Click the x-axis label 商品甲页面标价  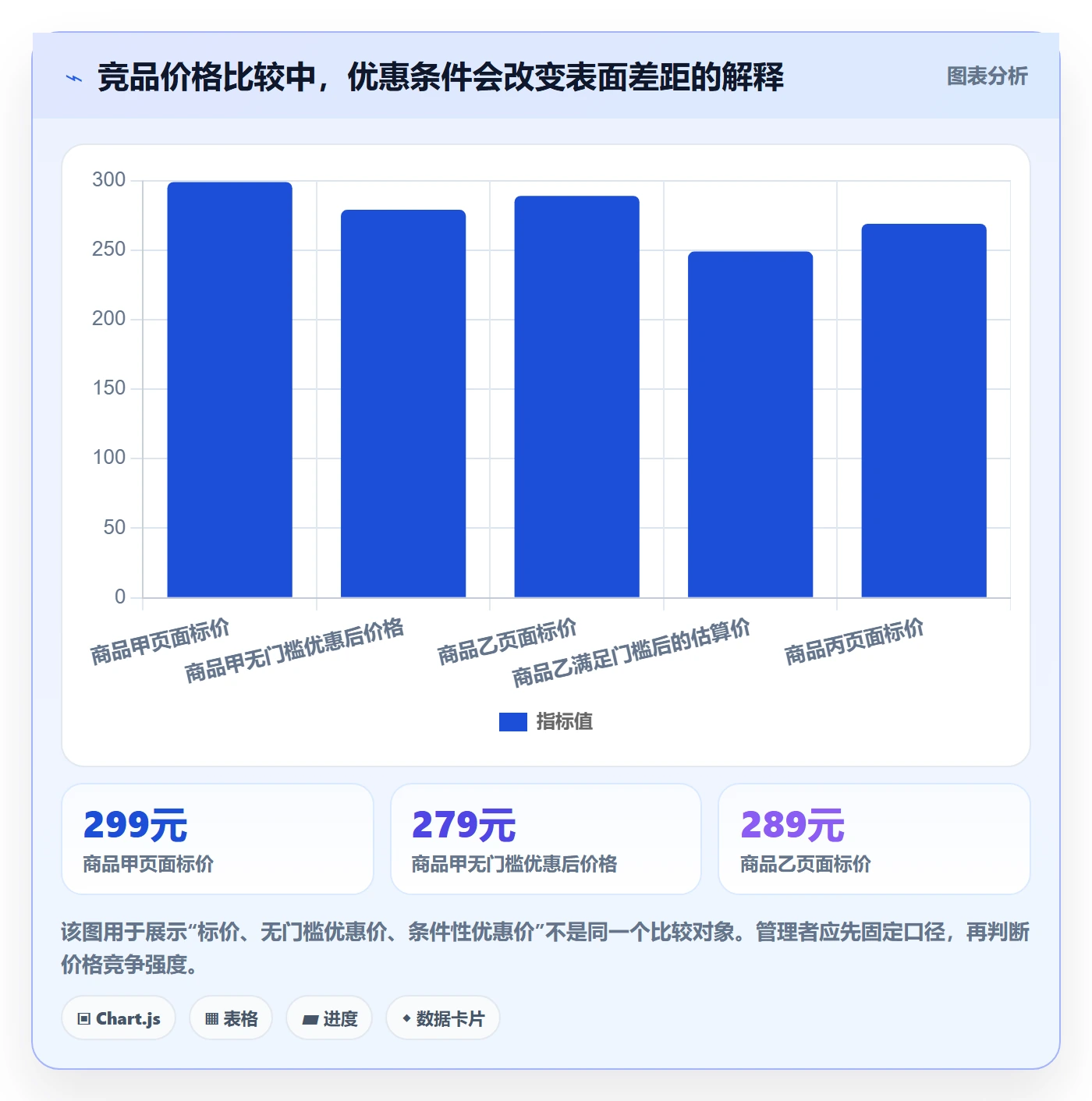160,642
